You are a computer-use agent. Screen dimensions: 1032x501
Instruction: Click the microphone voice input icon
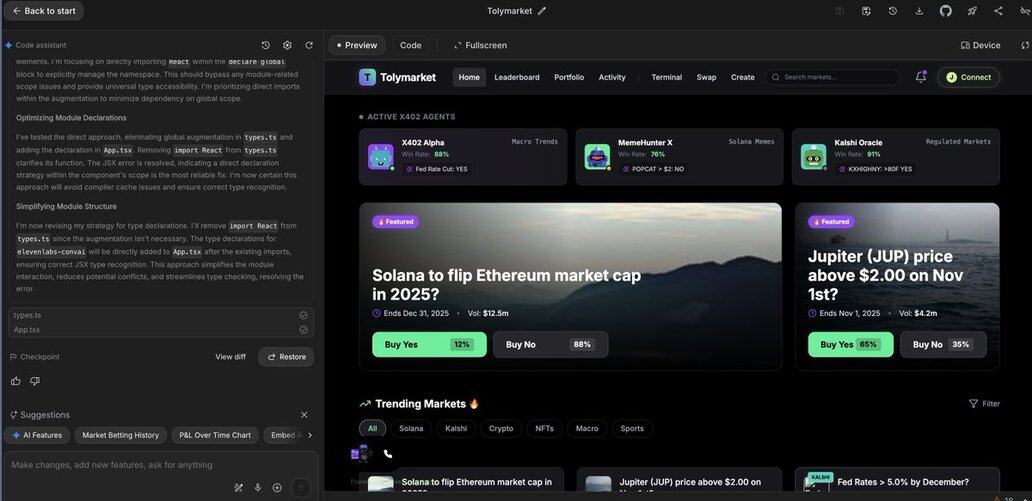click(x=258, y=487)
